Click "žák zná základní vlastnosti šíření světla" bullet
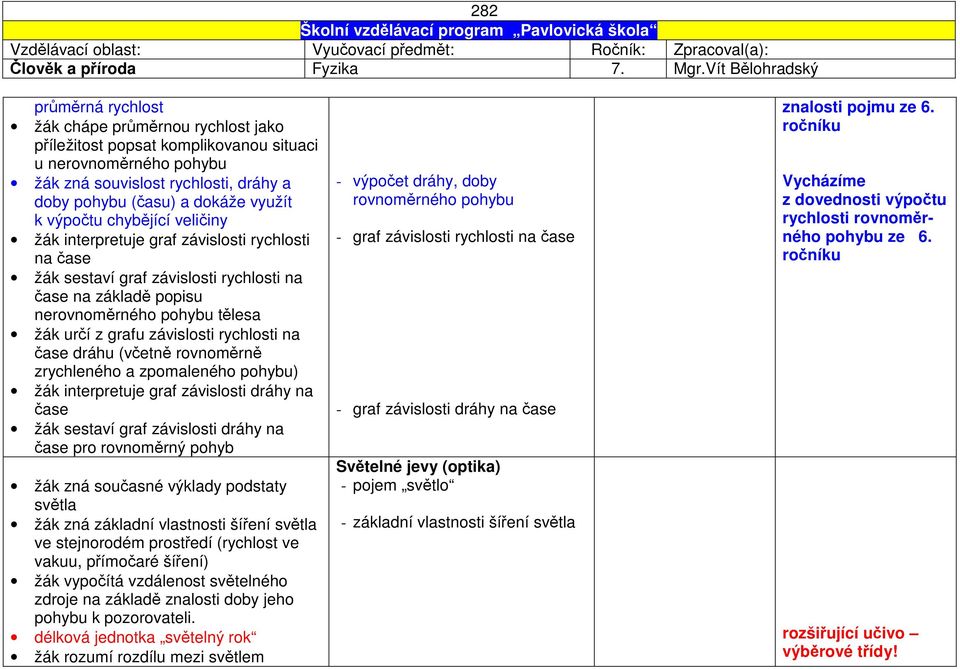The width and height of the screenshot is (960, 669). coord(175,525)
